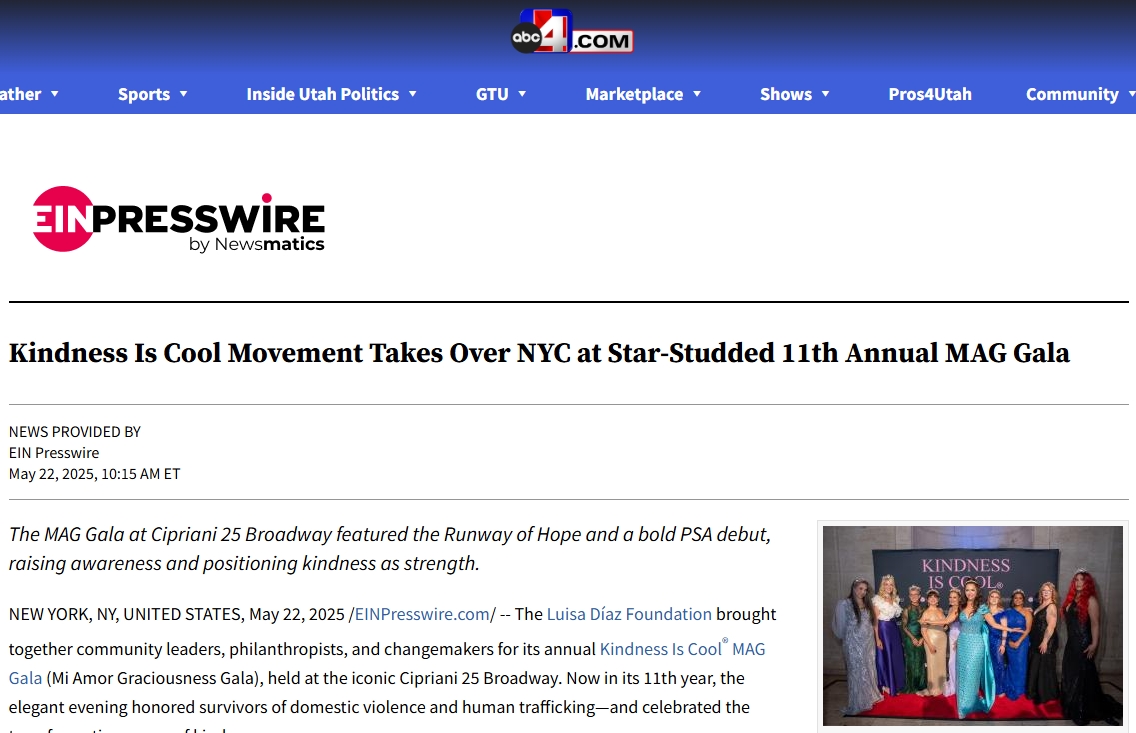Open the GTU menu item

coord(492,94)
